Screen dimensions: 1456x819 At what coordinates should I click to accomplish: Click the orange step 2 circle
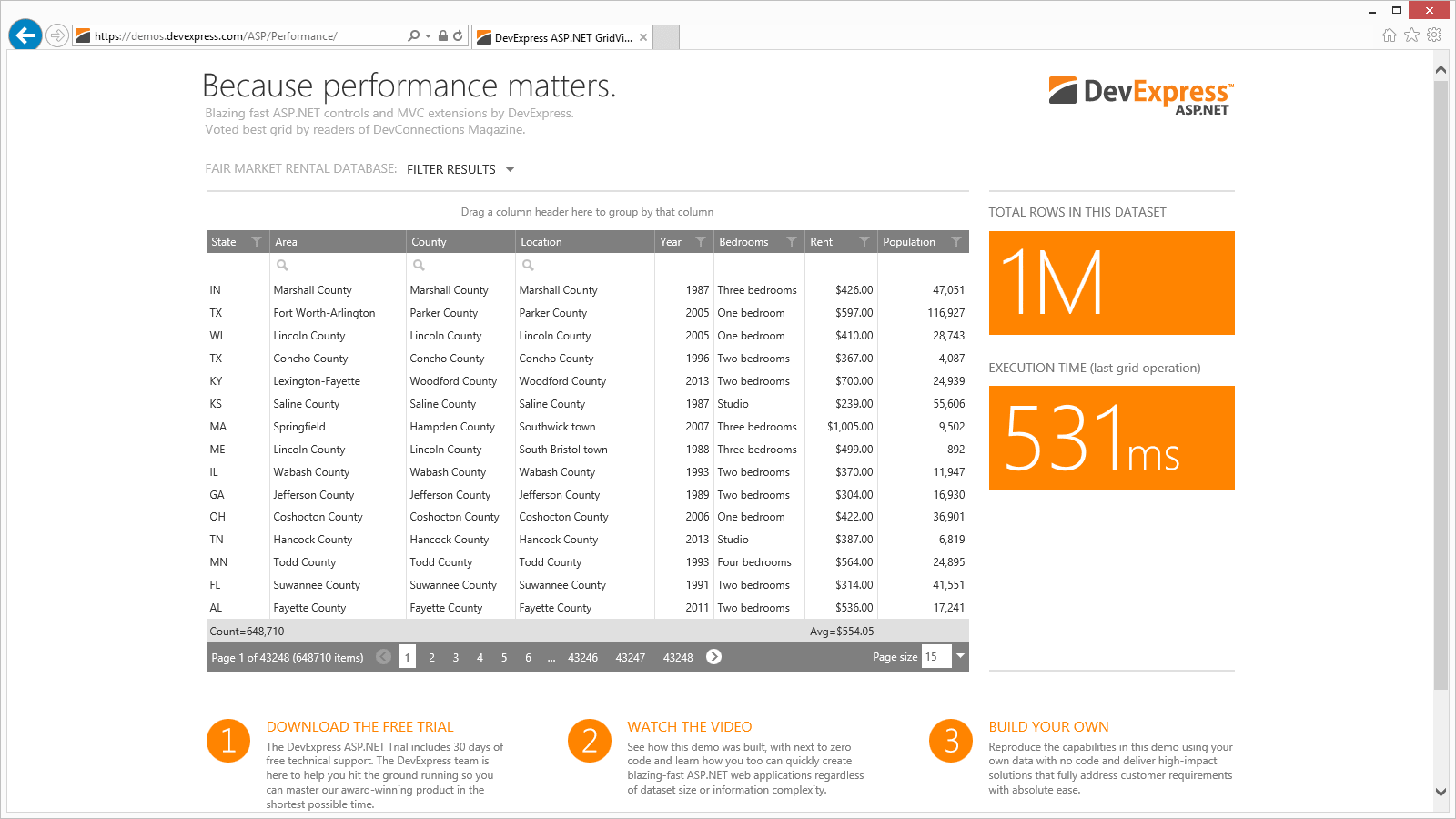pos(590,741)
